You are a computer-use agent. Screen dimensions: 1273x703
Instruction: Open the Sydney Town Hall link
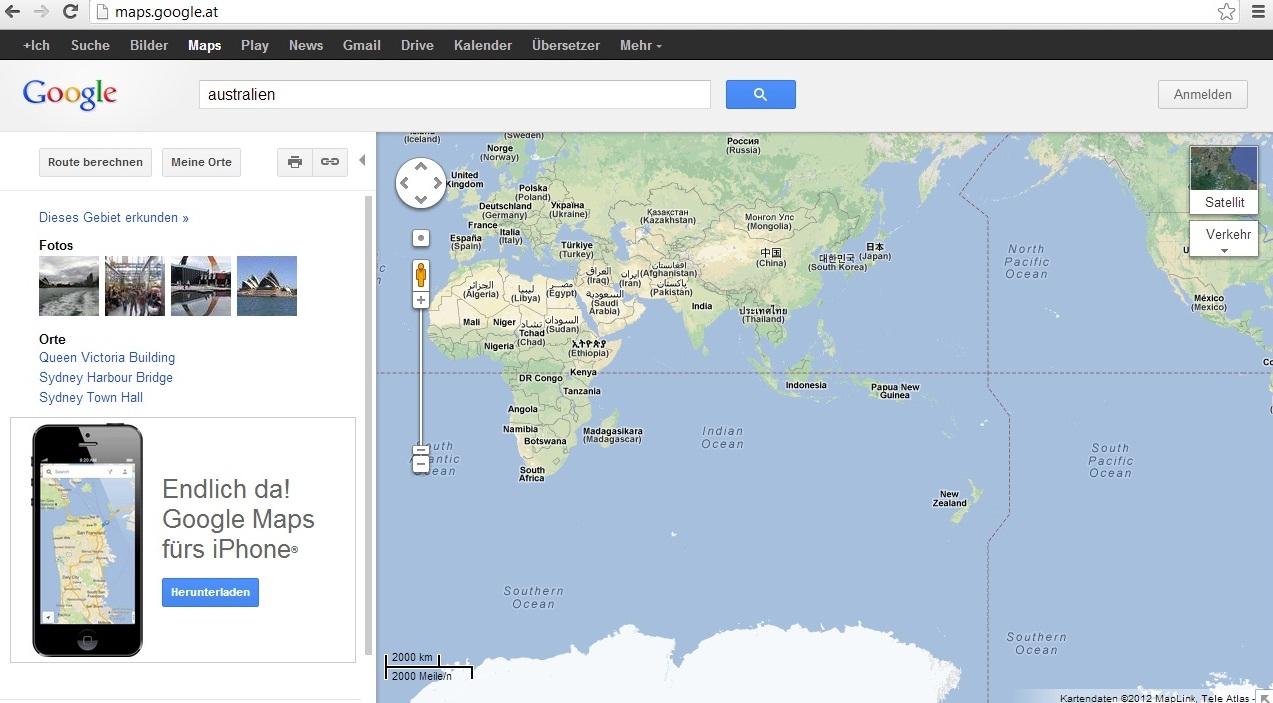pyautogui.click(x=91, y=397)
